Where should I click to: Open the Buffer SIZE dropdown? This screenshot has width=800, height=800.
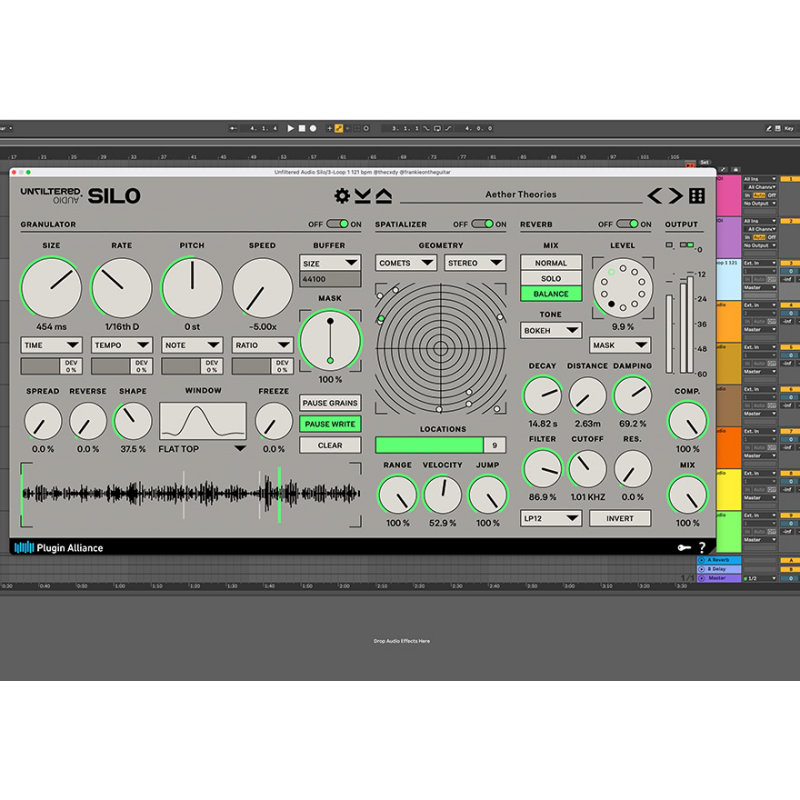point(330,263)
